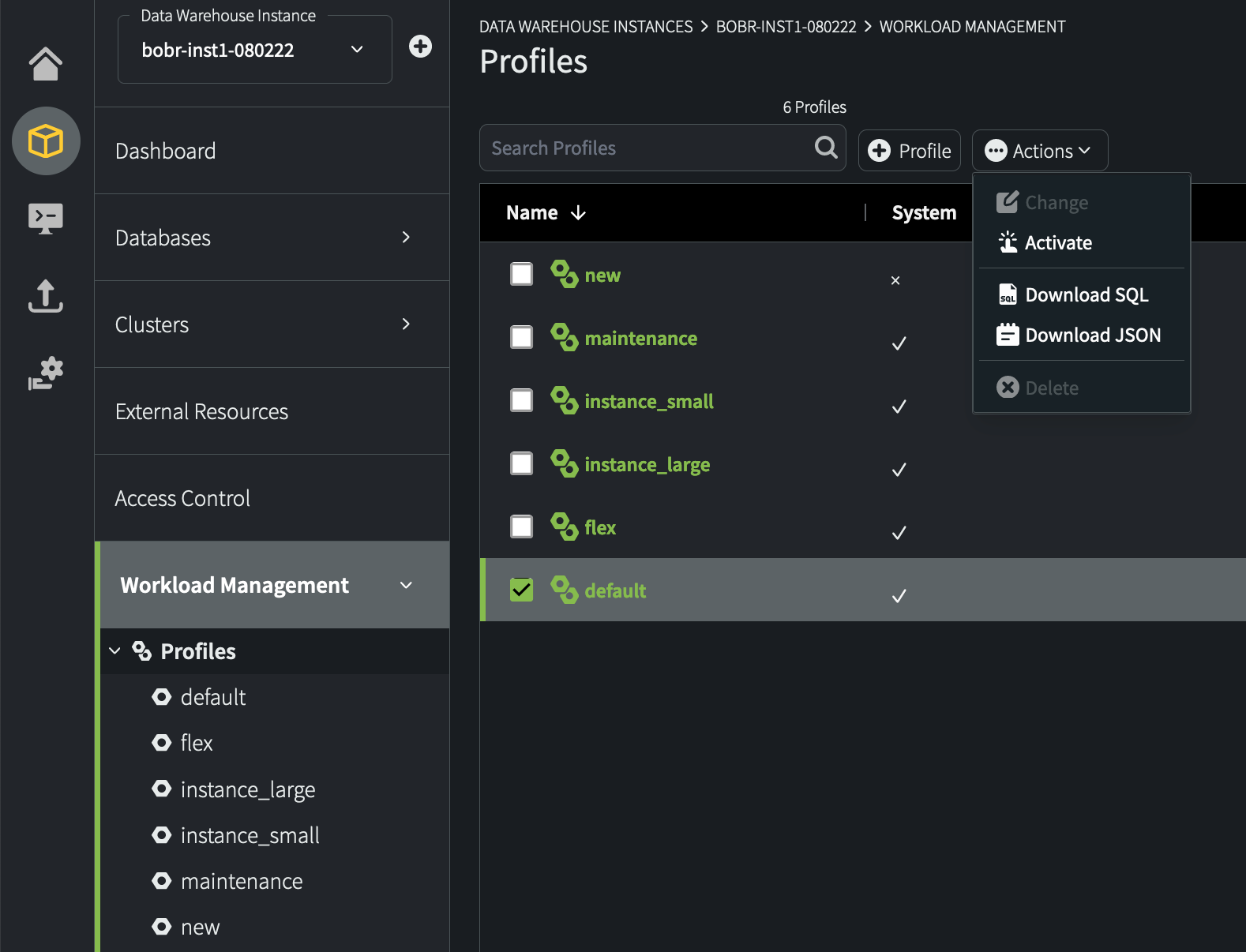Open the settings gear hand icon
This screenshot has width=1246, height=952.
[x=45, y=373]
